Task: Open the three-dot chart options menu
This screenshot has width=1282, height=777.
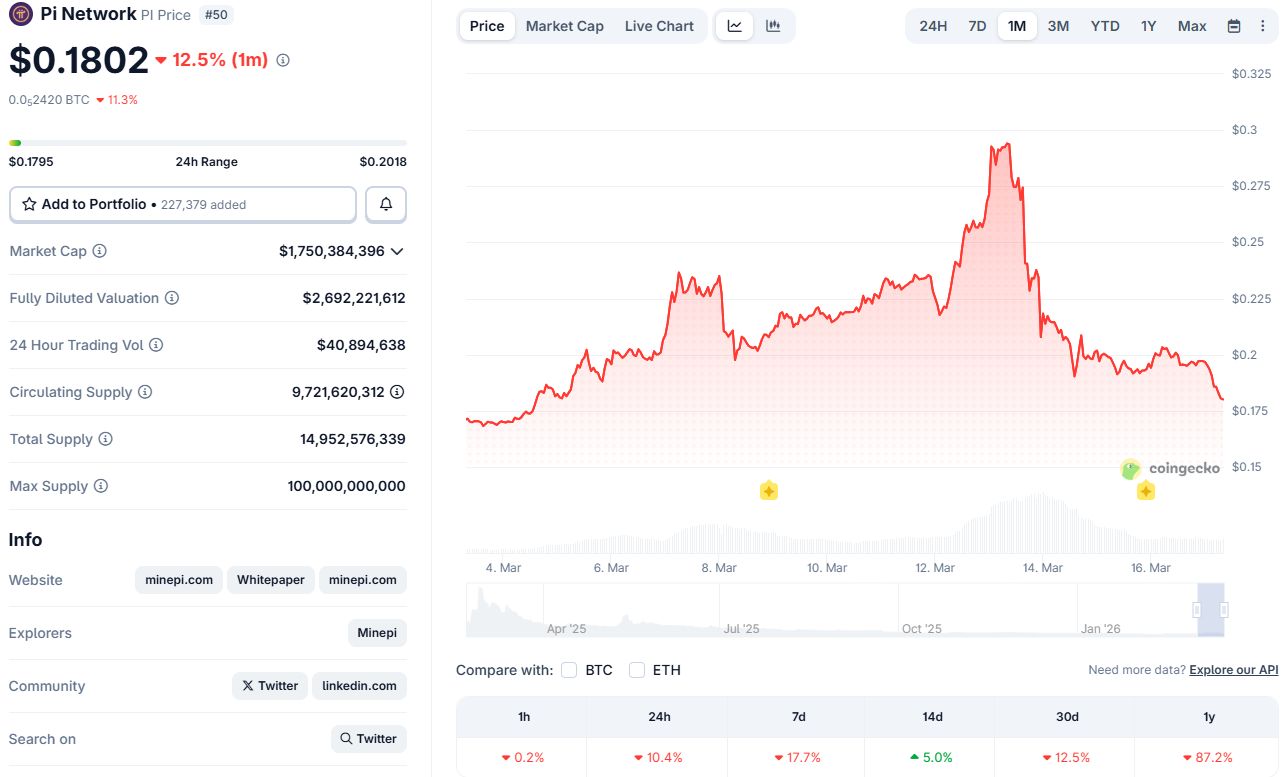Action: (x=1262, y=26)
